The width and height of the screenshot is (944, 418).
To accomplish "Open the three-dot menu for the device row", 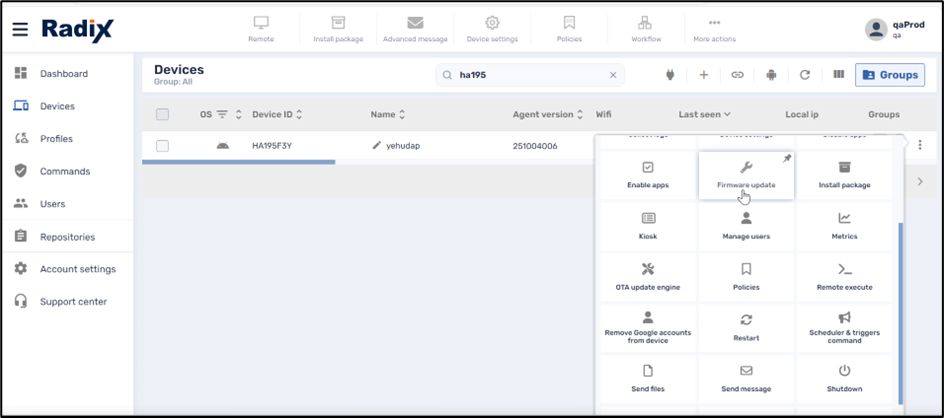I will click(x=920, y=146).
